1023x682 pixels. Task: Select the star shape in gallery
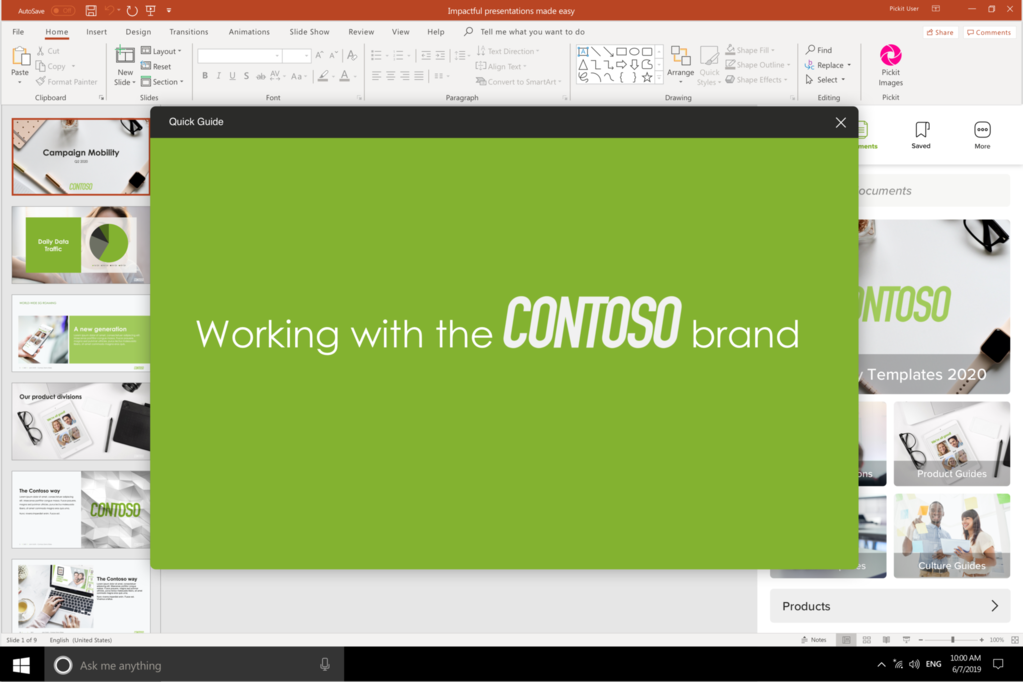pos(647,77)
